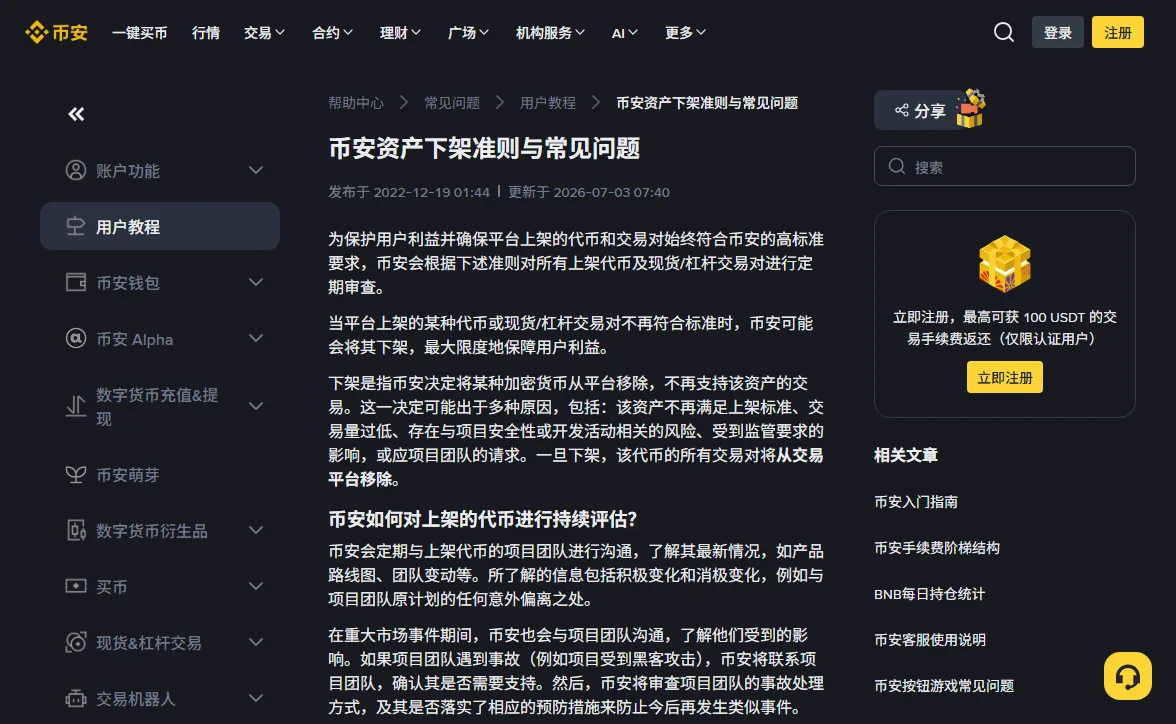Viewport: 1176px width, 724px height.
Task: Click the 现货&杠杆交易 icon
Action: coord(76,642)
